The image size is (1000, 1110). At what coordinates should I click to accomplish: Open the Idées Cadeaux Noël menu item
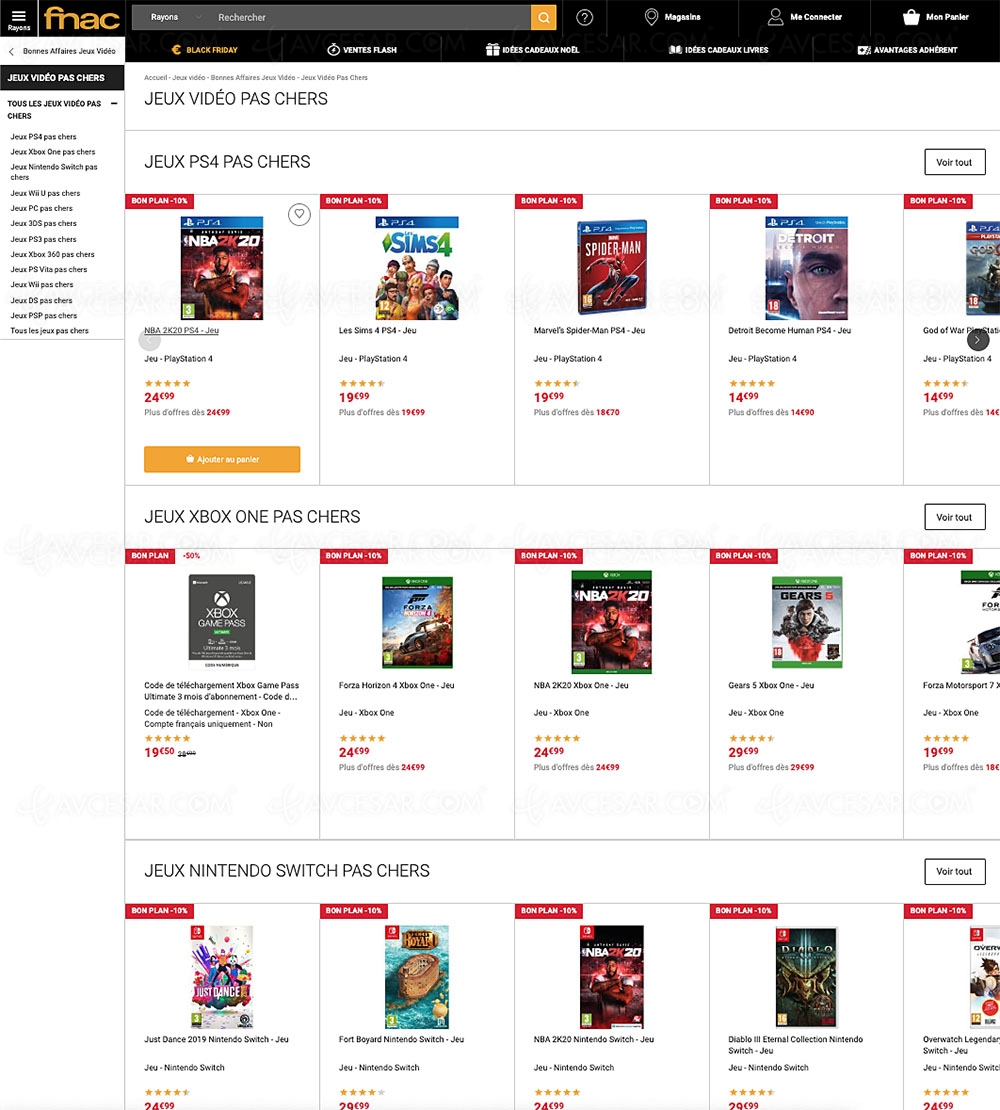pyautogui.click(x=532, y=50)
